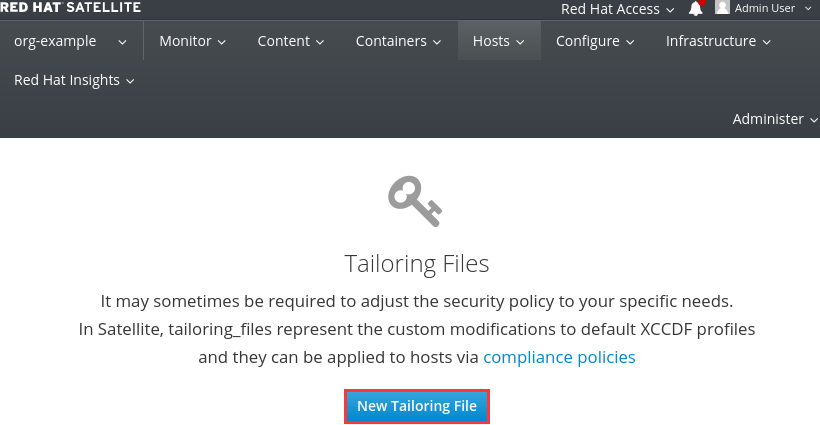820x425 pixels.
Task: Follow the compliance policies link
Action: coord(559,357)
